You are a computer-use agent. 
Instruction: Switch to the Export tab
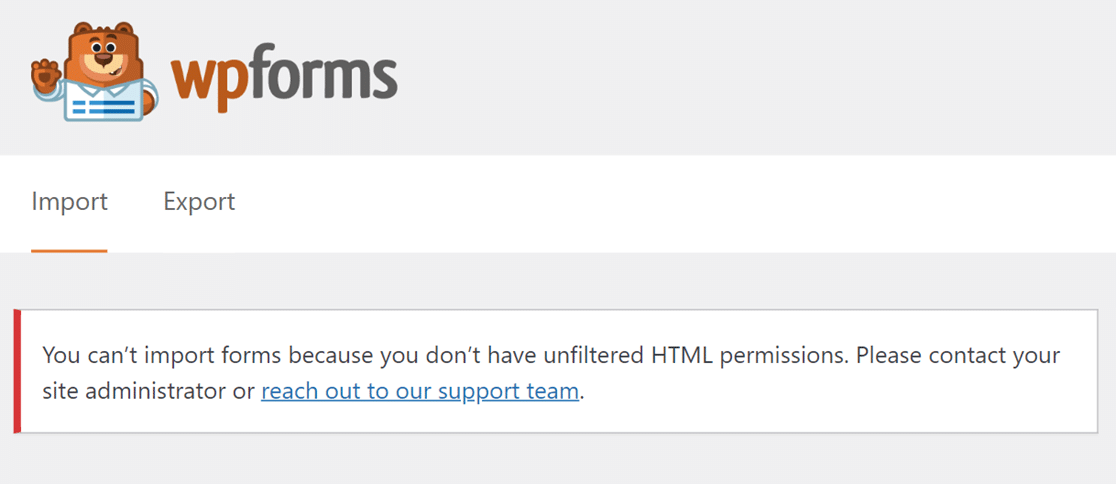pyautogui.click(x=199, y=202)
